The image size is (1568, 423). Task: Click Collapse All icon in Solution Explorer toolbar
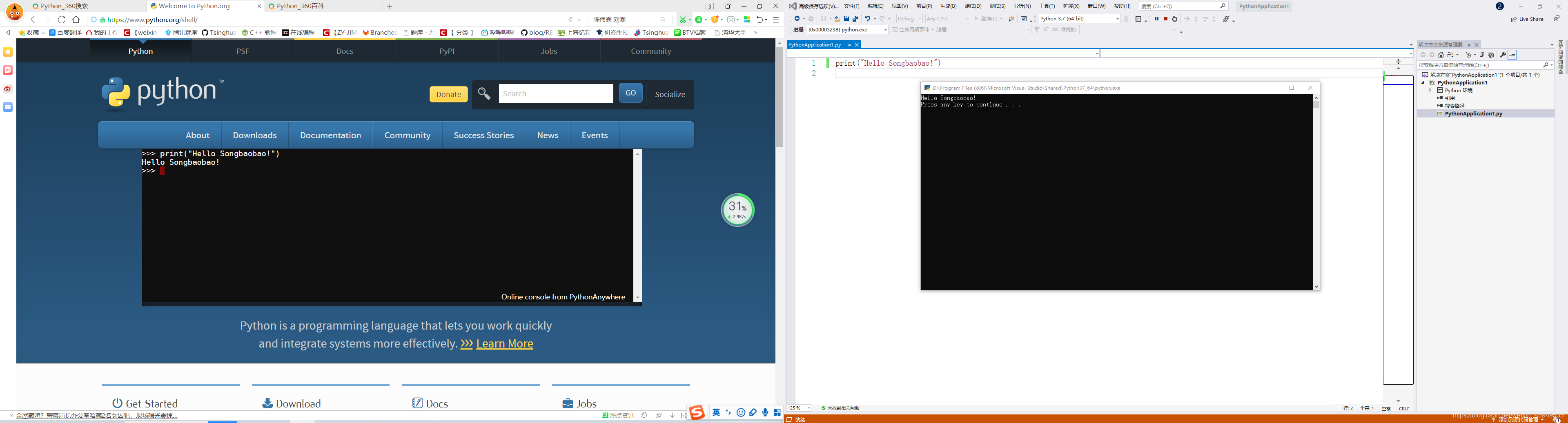(1482, 55)
